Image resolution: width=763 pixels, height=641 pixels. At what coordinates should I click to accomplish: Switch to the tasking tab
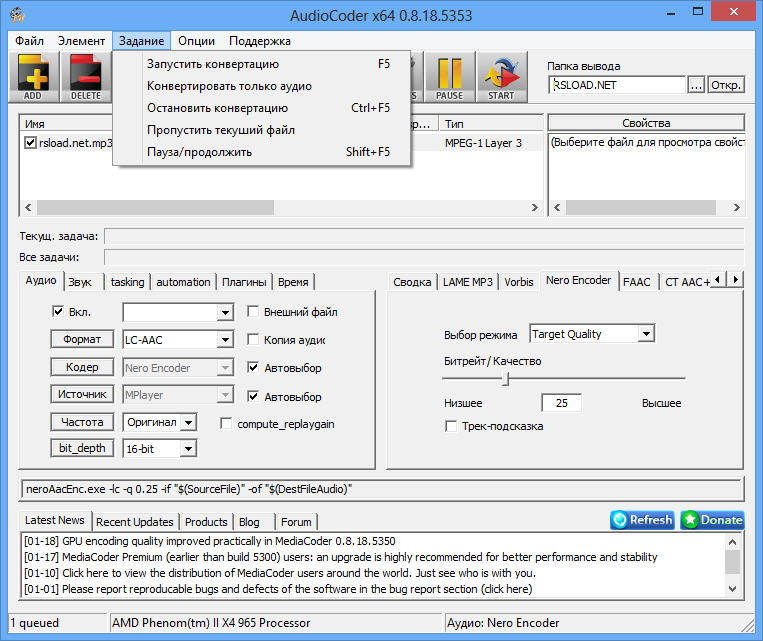(127, 282)
